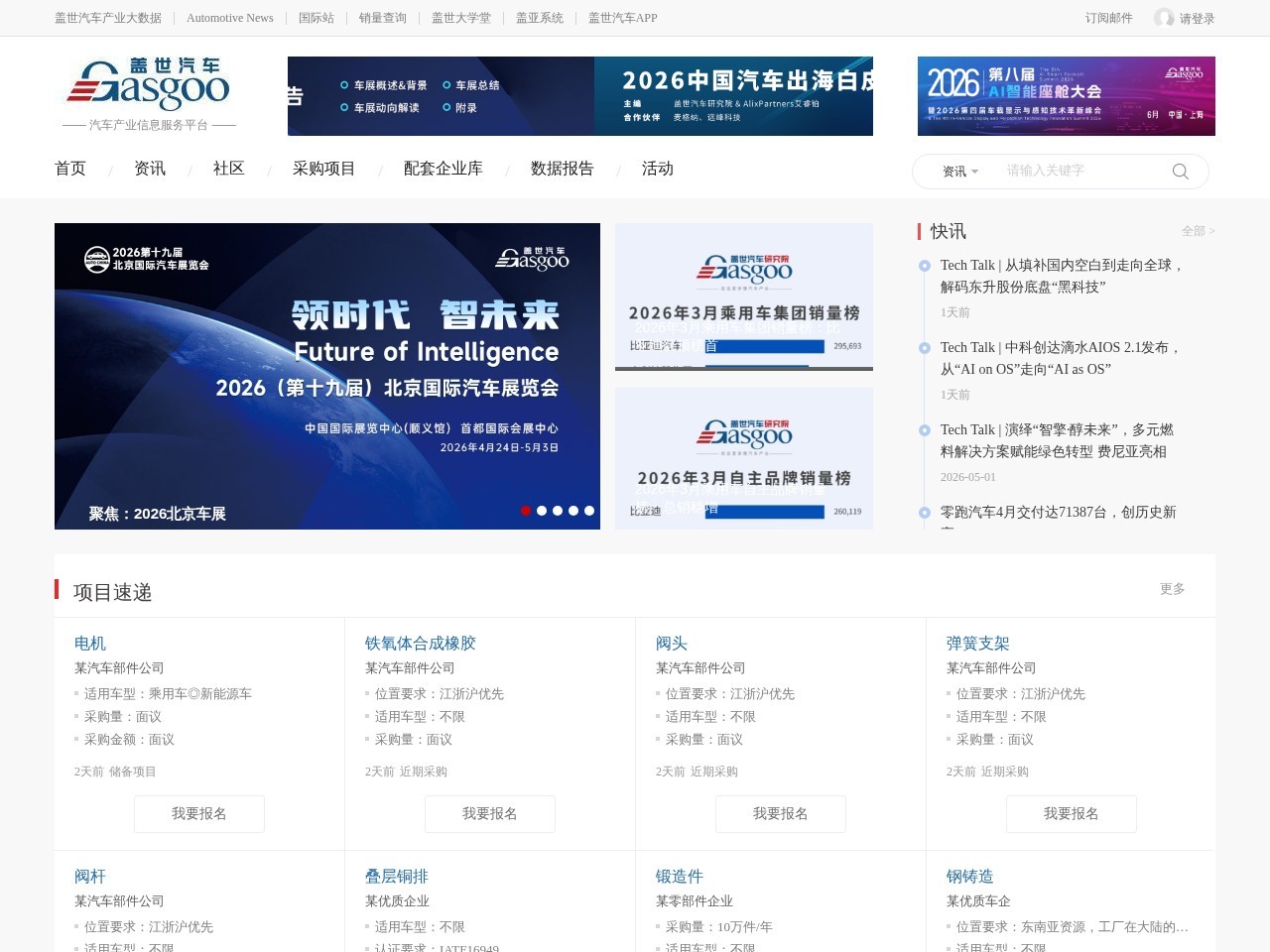Click 我要报名 for 阀头 project
1270x952 pixels.
coord(781,814)
